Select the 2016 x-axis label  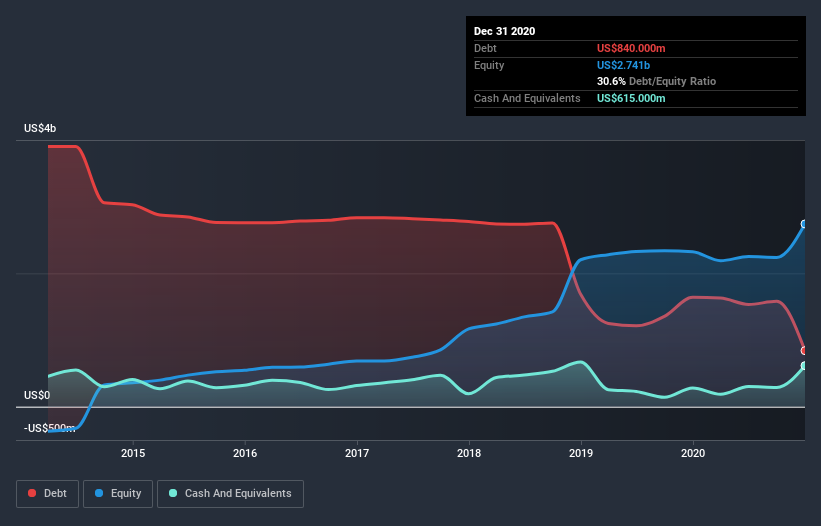coord(245,453)
